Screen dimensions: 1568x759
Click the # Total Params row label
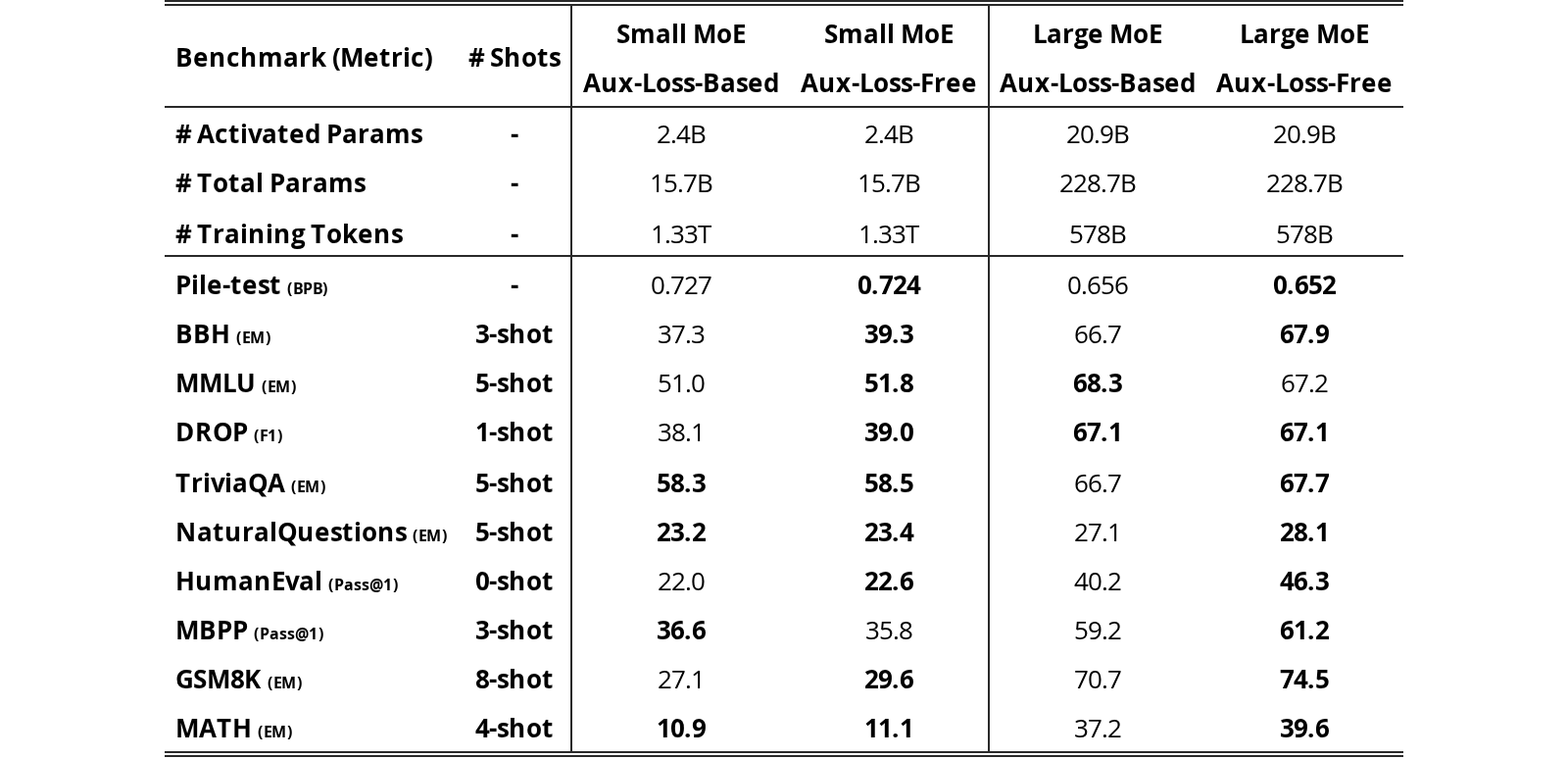tap(270, 183)
